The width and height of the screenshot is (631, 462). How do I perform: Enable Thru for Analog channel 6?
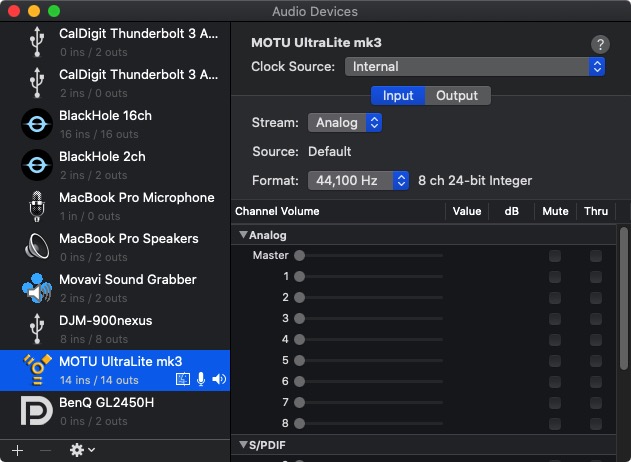pos(596,382)
